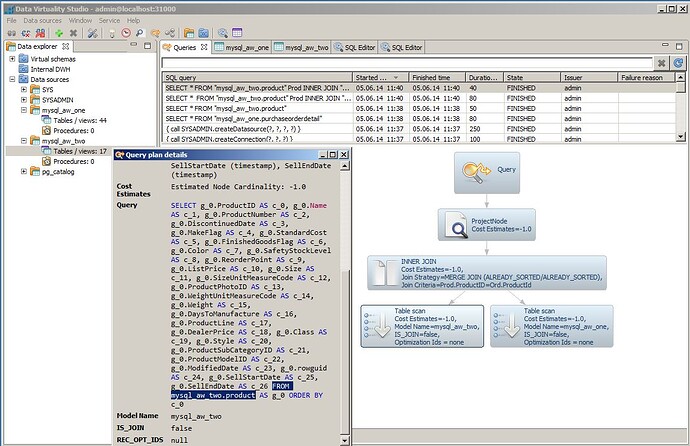
Task: Click the disconnect icon with red X
Action: [x=26, y=33]
